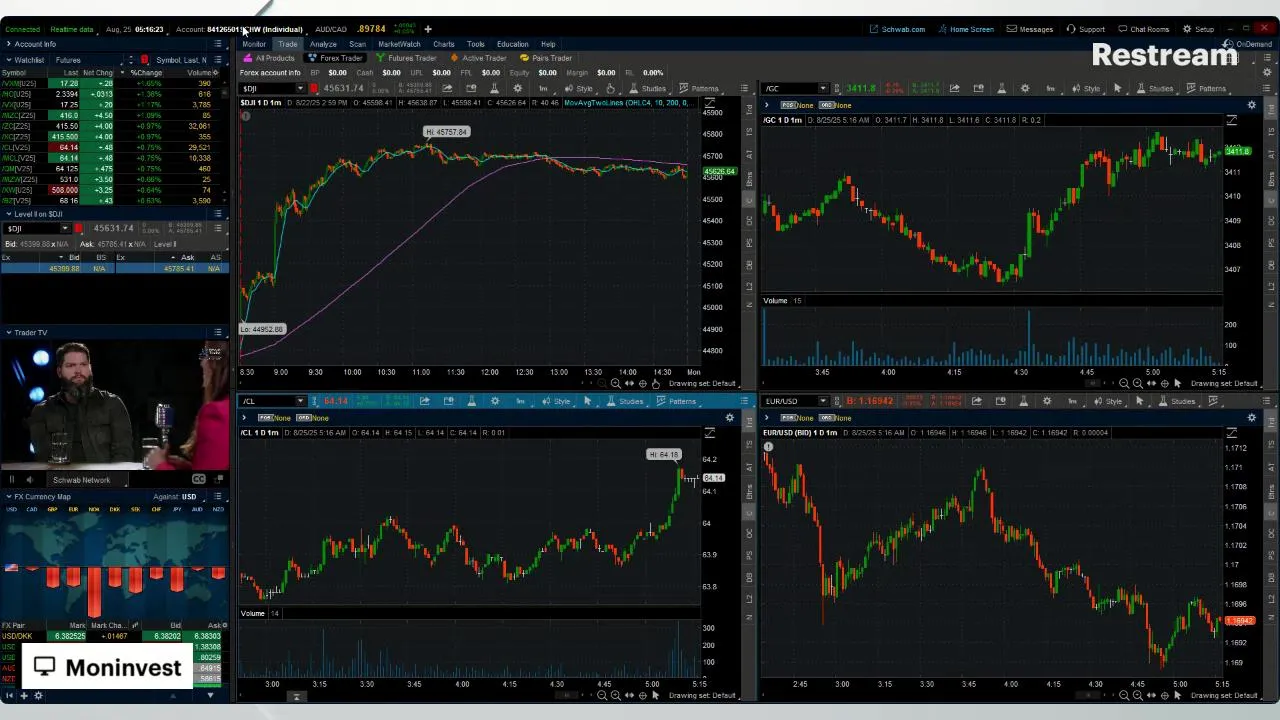Open Style menu on $DJI chart

tap(578, 88)
